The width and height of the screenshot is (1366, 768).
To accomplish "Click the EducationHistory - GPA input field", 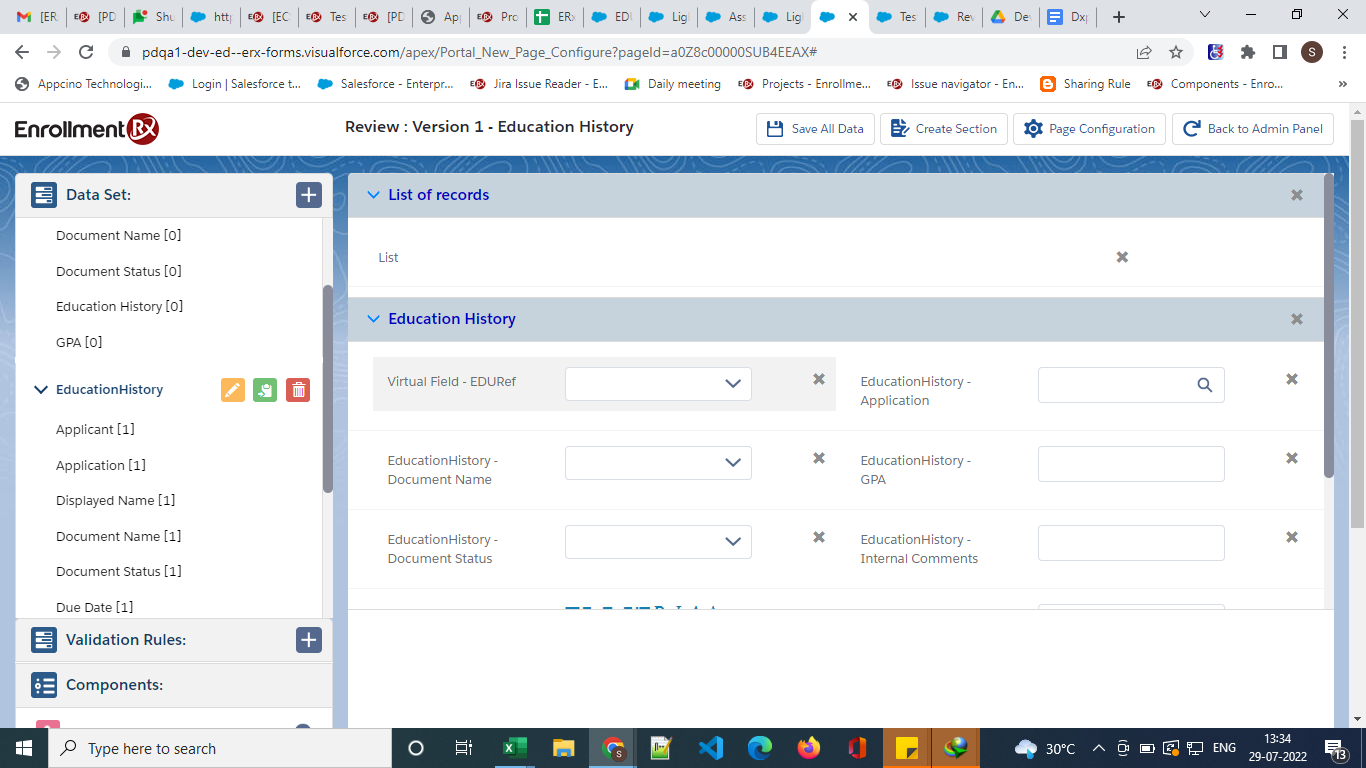I will tap(1131, 464).
